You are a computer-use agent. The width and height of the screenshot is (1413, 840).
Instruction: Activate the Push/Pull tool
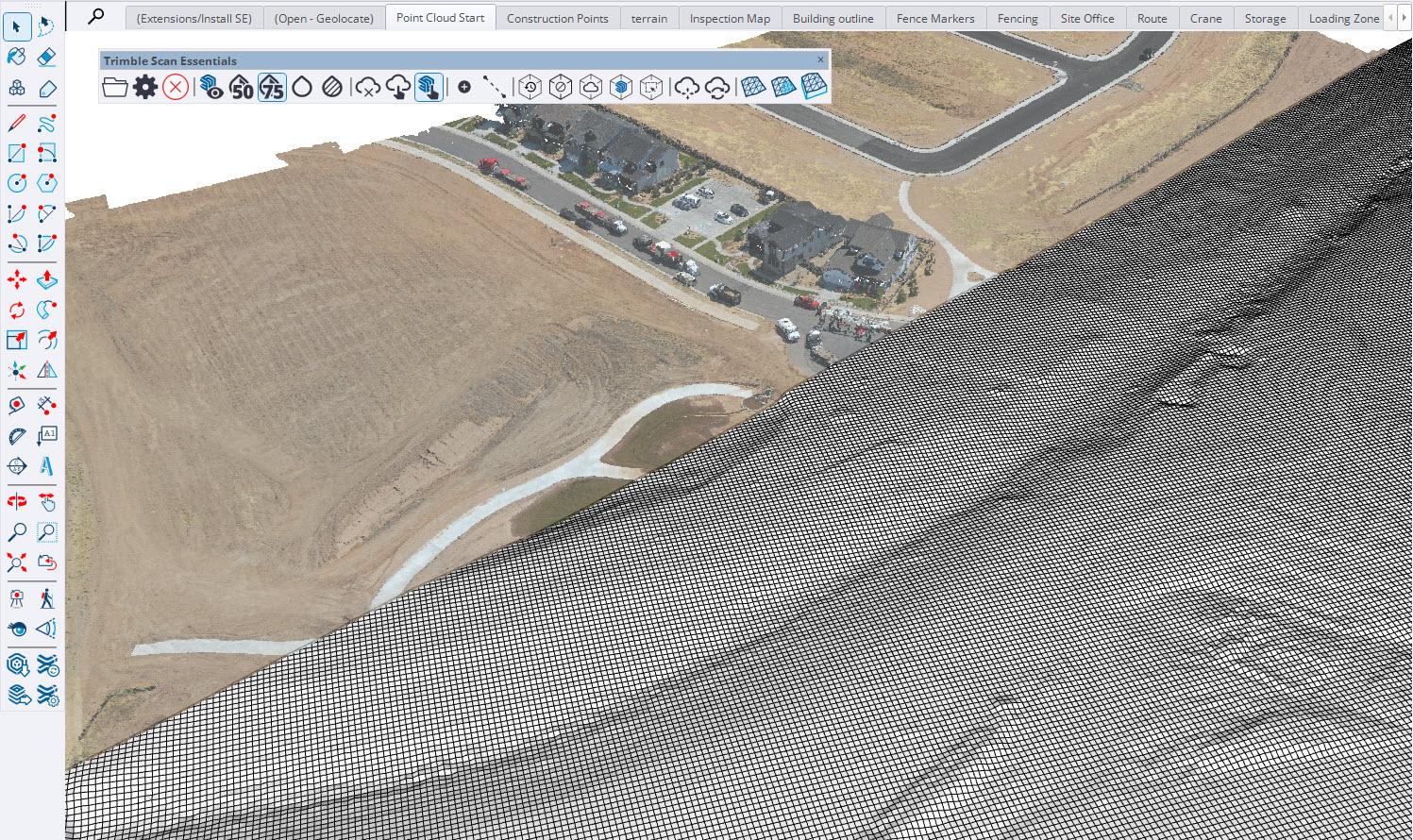(46, 280)
